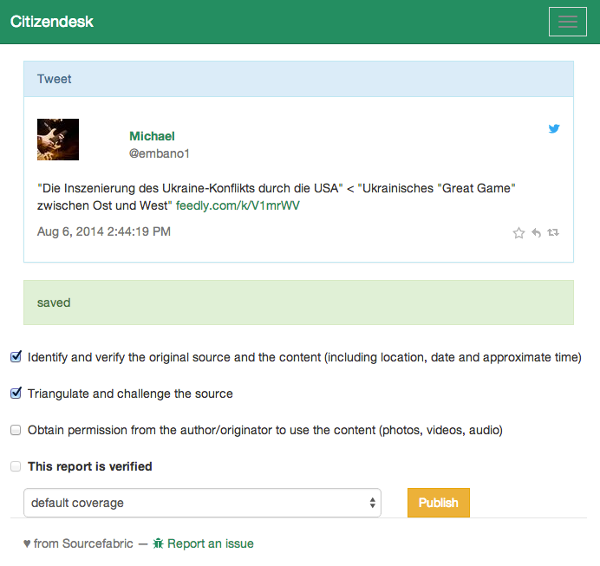This screenshot has height=566, width=600.
Task: Click the bug icon beside Report an issue
Action: coord(158,543)
